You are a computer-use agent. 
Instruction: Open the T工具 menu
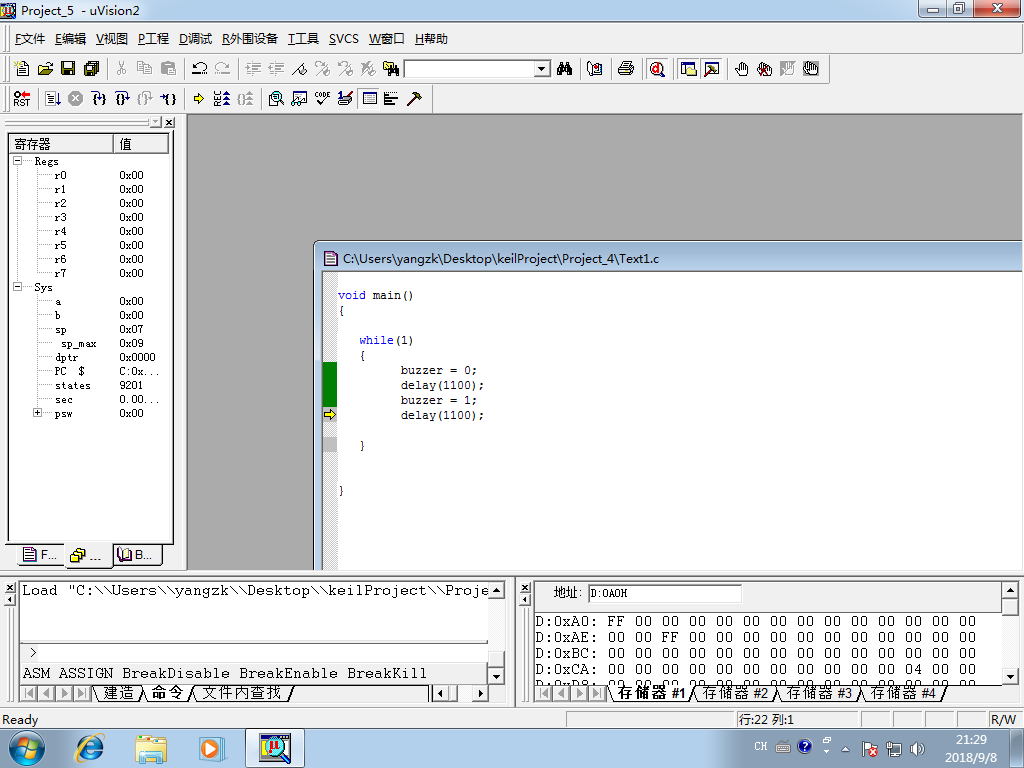click(303, 39)
